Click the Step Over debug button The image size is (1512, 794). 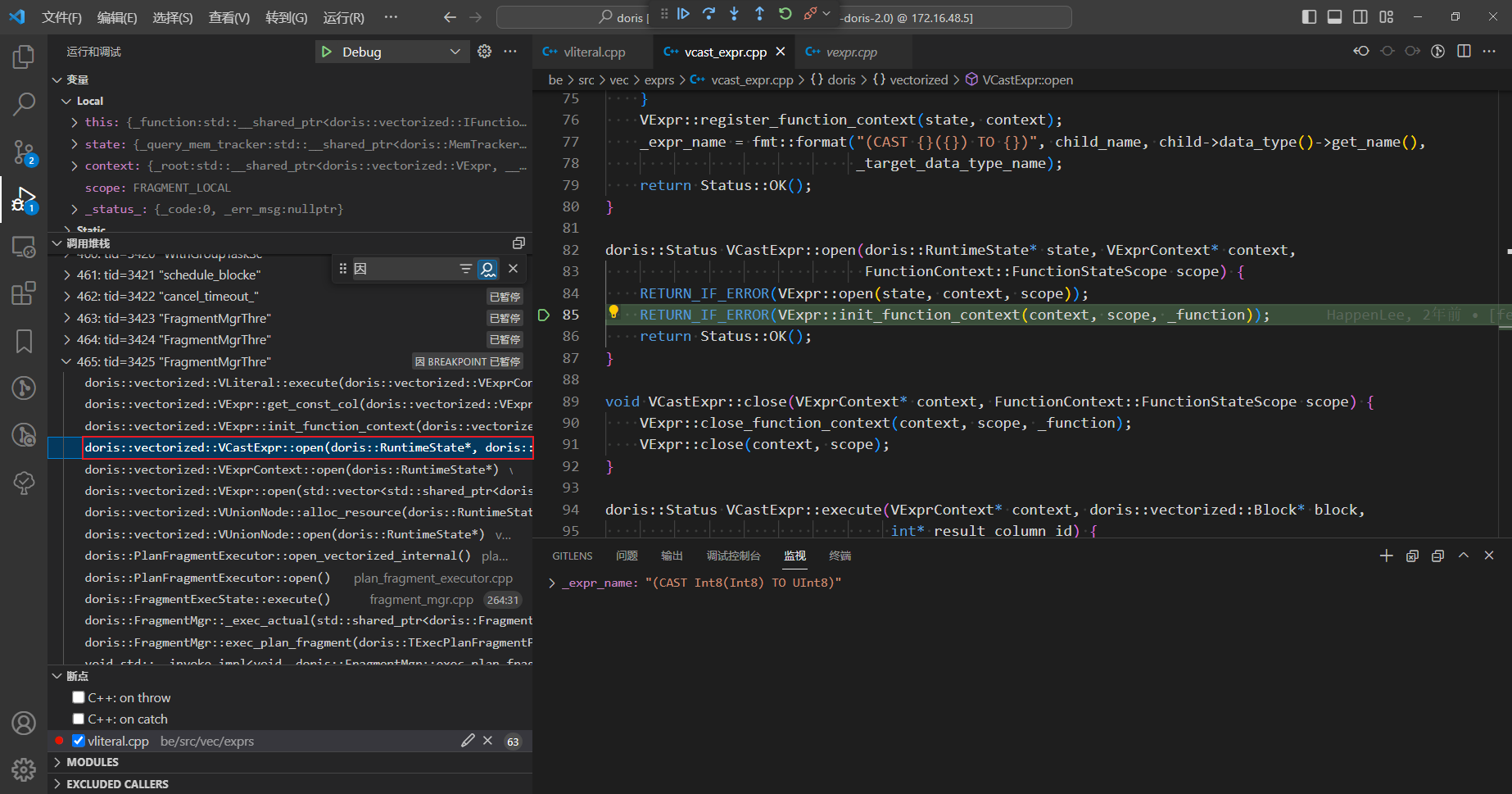click(x=708, y=14)
